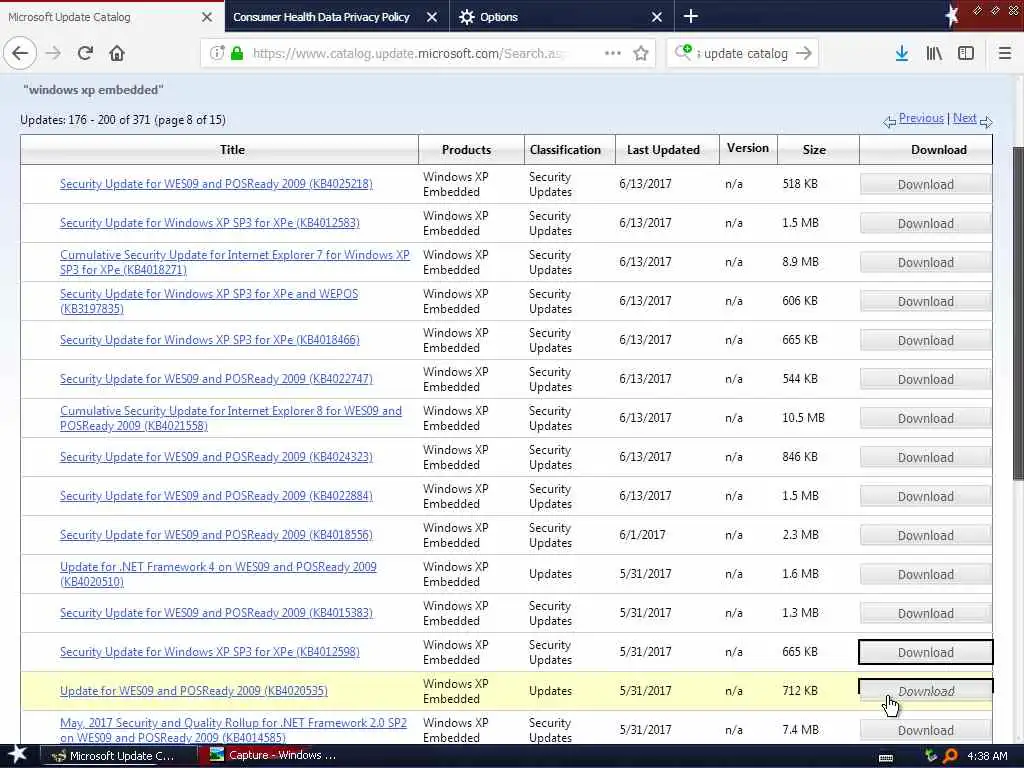Open the hamburger application menu
Screen dimensions: 1024x768
1005,54
